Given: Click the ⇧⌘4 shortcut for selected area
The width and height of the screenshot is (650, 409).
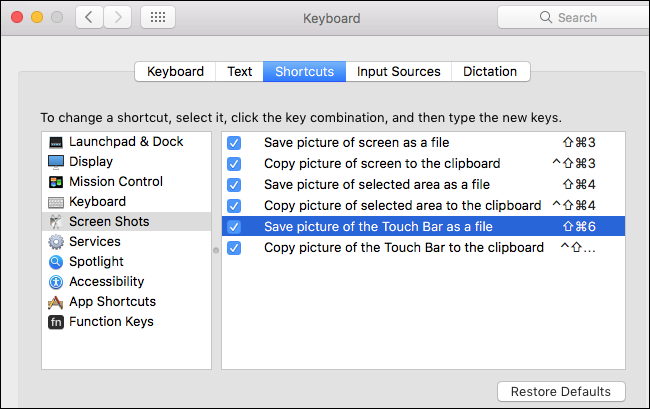Looking at the screenshot, I should [579, 184].
